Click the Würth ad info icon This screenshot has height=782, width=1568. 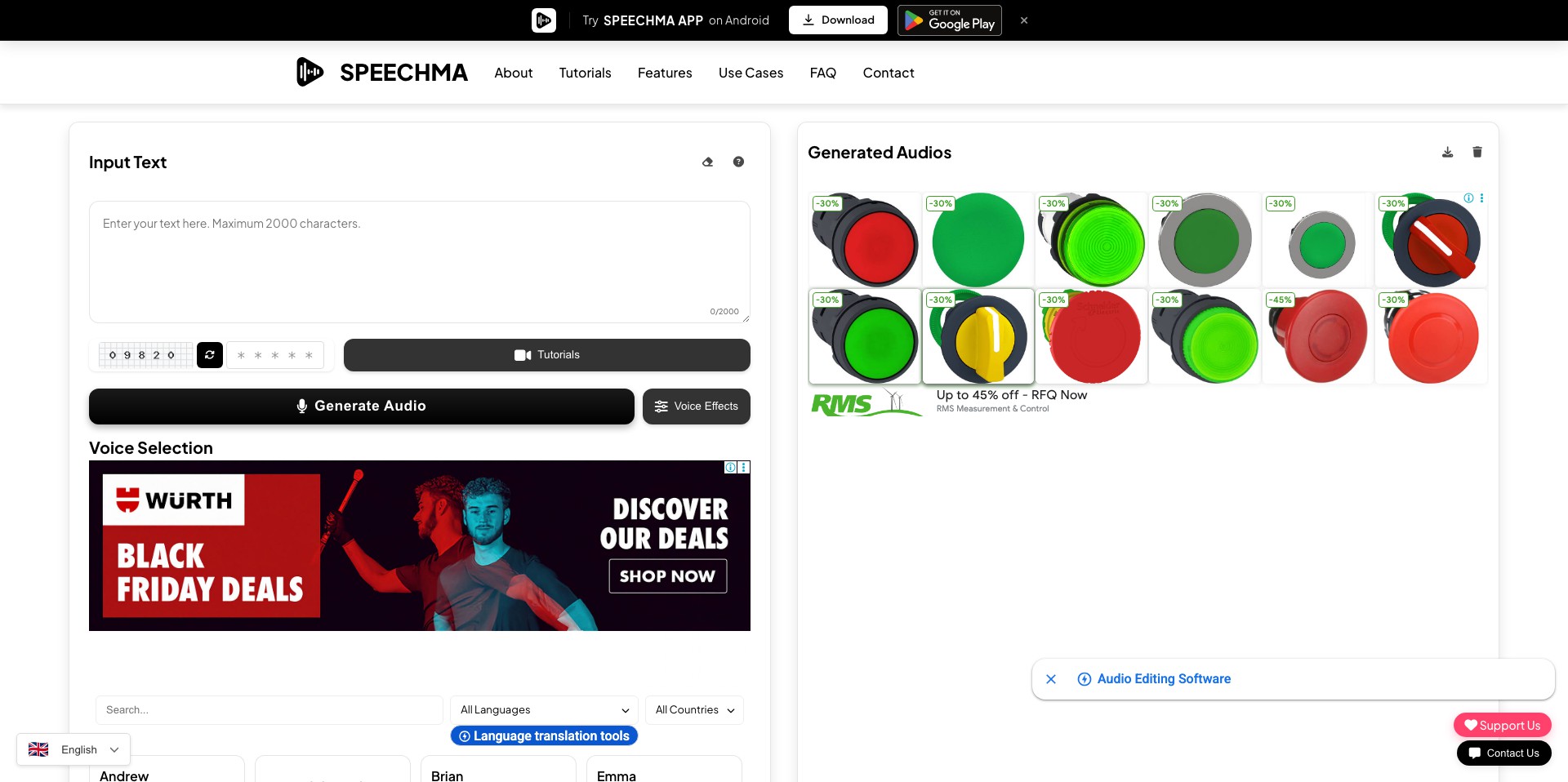click(x=730, y=467)
